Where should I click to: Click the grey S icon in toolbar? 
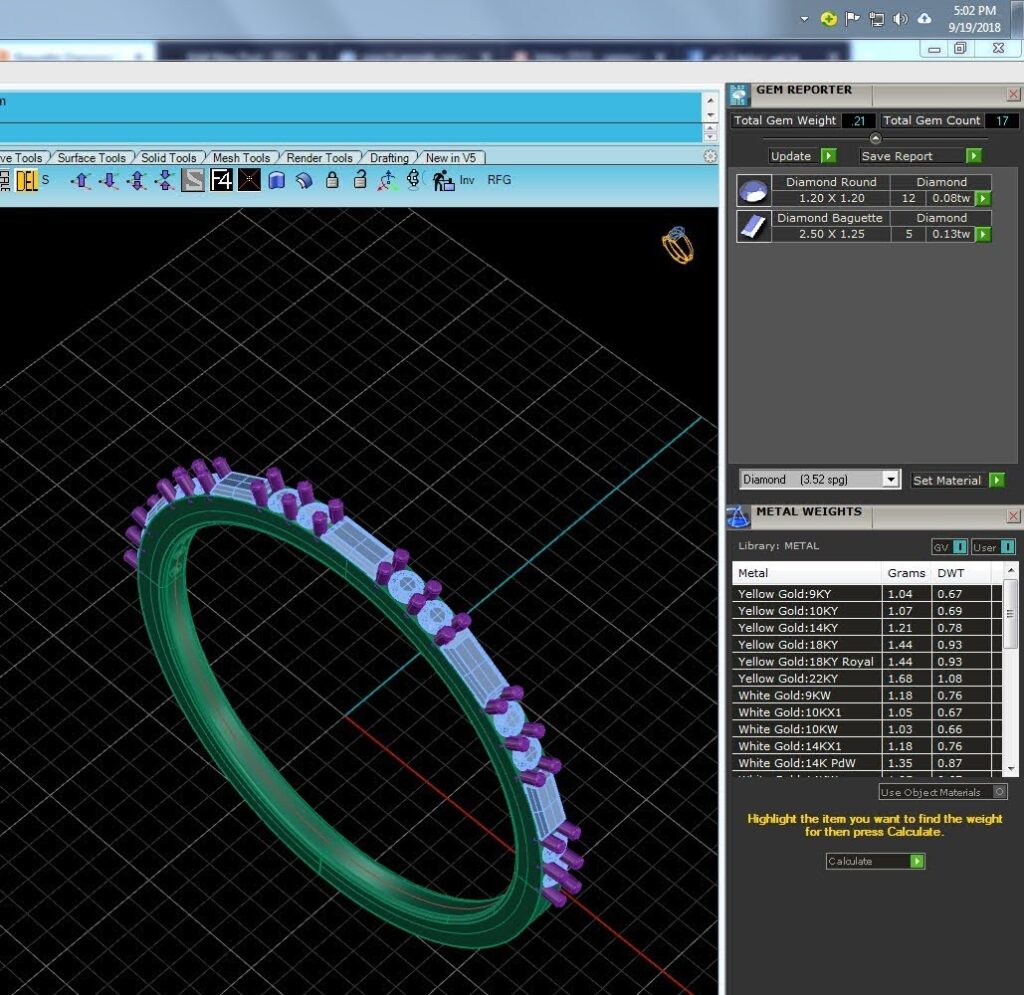point(193,180)
